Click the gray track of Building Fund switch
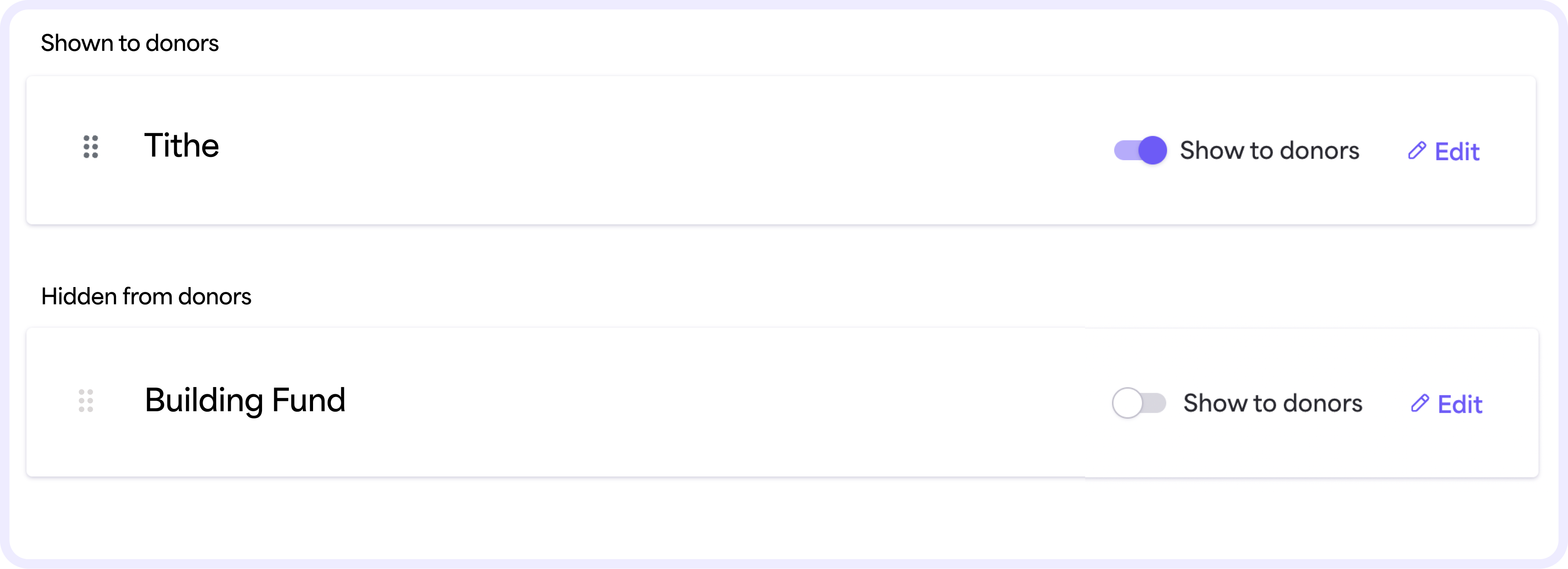Viewport: 1568px width, 569px height. coord(1154,403)
